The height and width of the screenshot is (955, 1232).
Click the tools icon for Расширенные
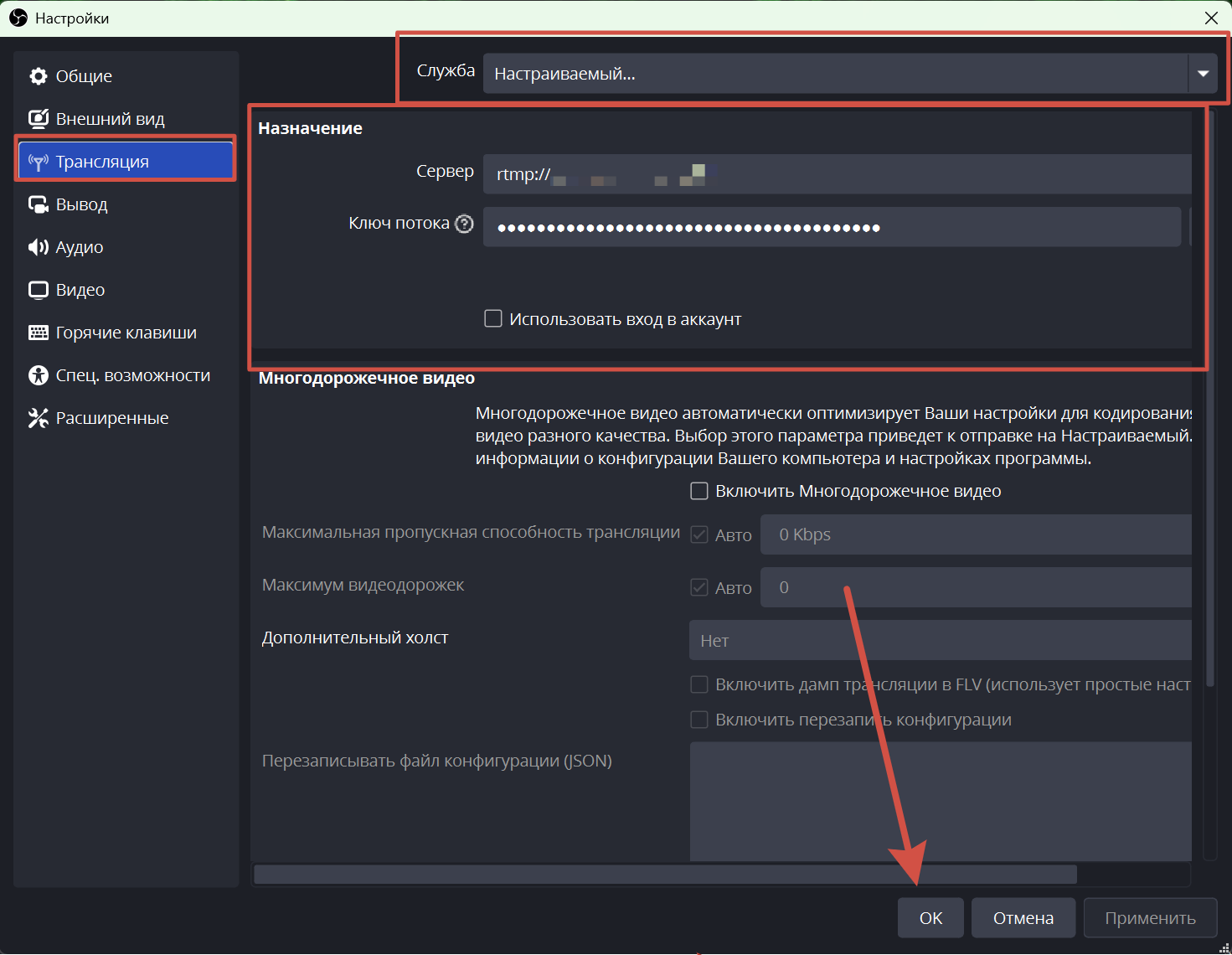coord(38,418)
